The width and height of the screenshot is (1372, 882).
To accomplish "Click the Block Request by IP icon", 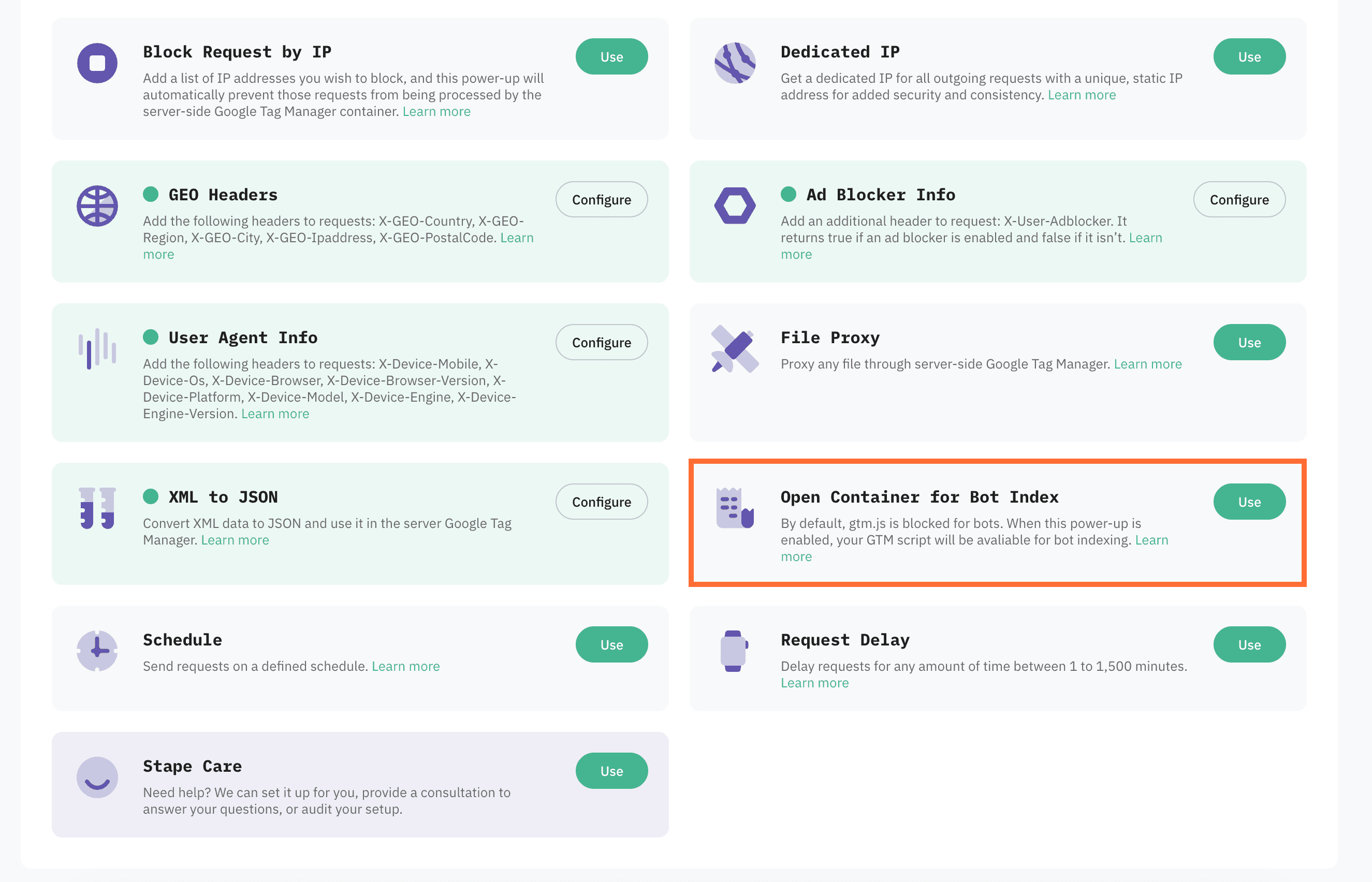I will coord(96,63).
